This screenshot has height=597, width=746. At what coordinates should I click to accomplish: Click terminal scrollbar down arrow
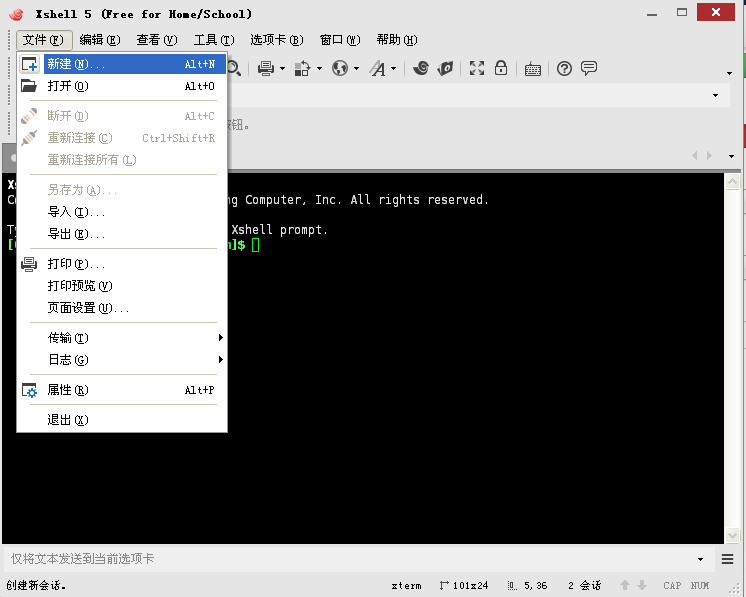[733, 536]
